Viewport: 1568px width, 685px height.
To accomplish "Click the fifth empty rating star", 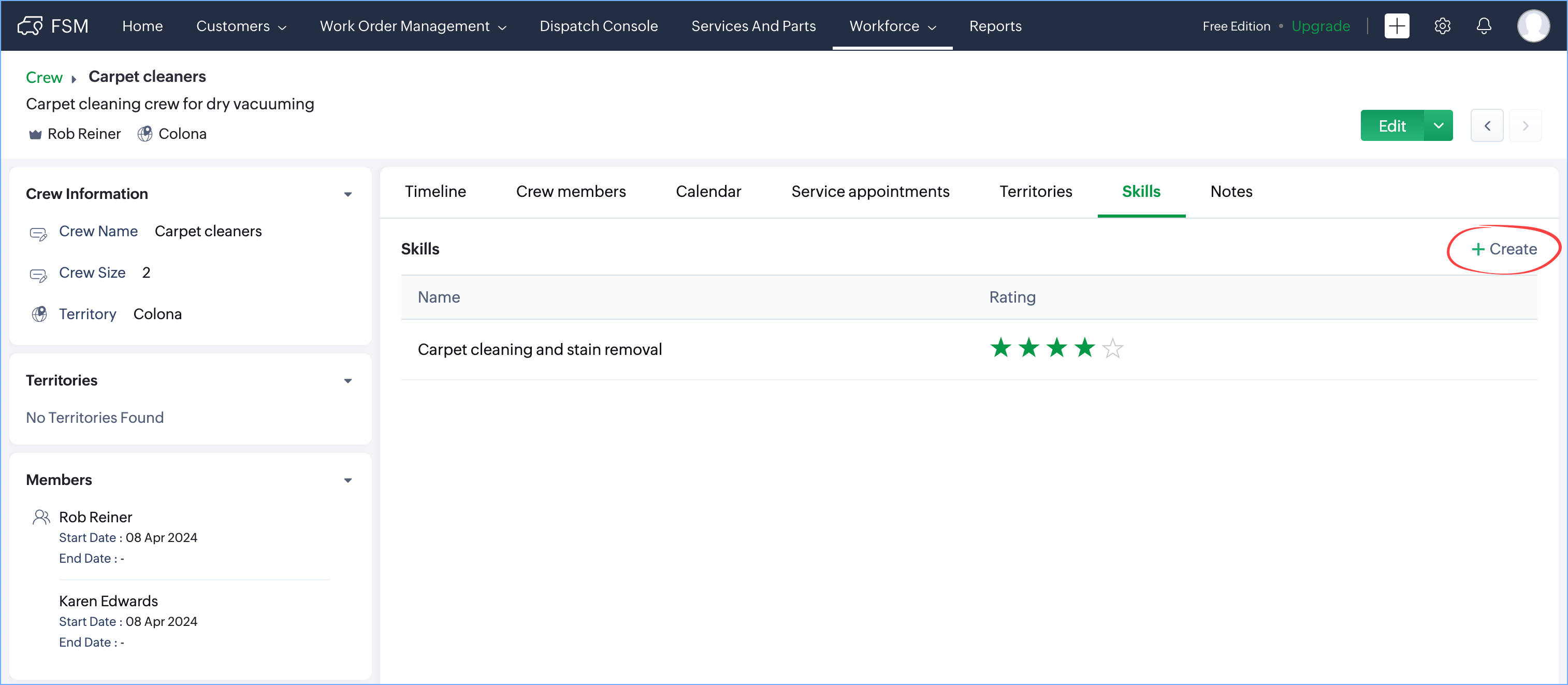I will [1113, 349].
